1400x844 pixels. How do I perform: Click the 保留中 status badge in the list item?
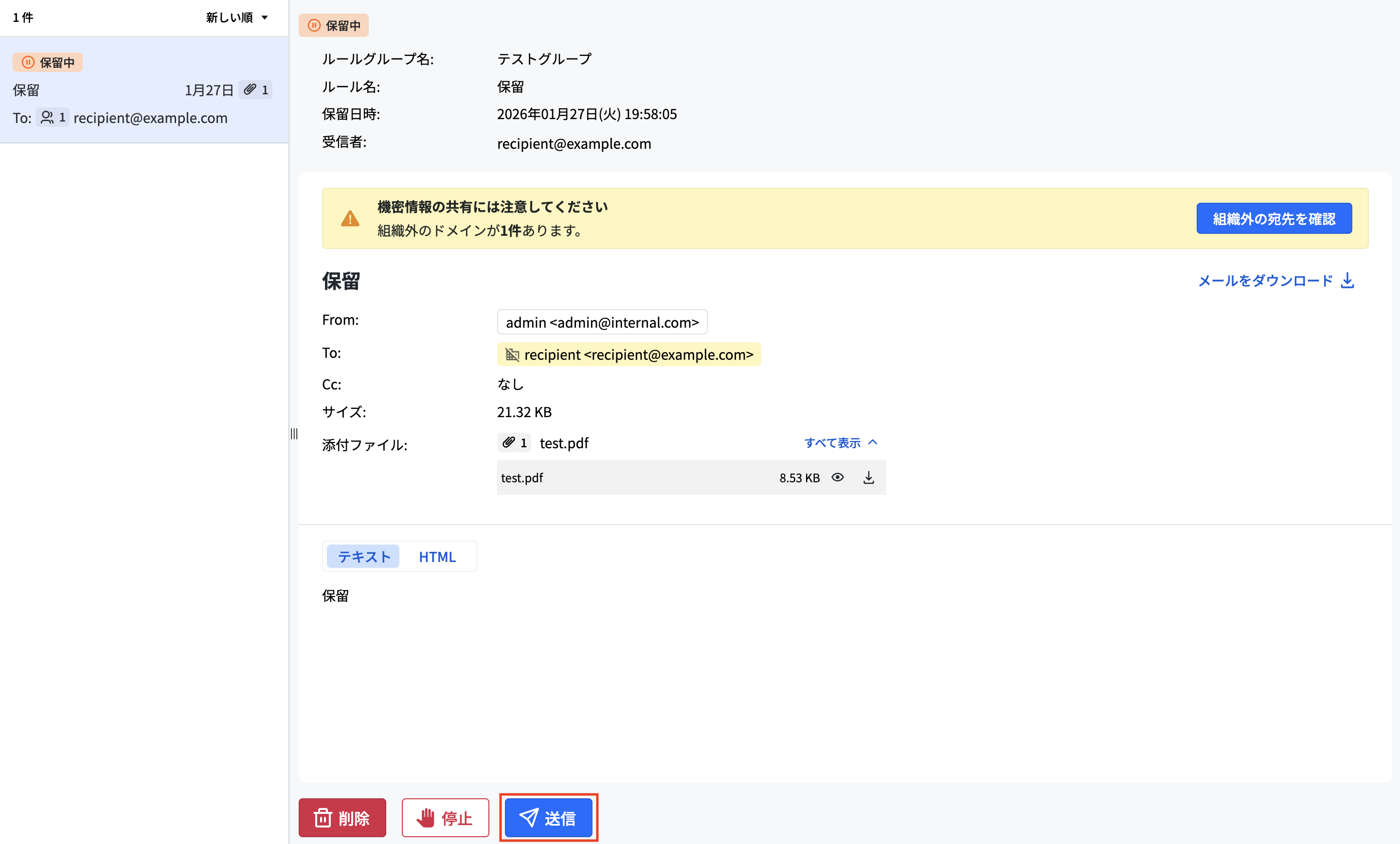(x=48, y=63)
